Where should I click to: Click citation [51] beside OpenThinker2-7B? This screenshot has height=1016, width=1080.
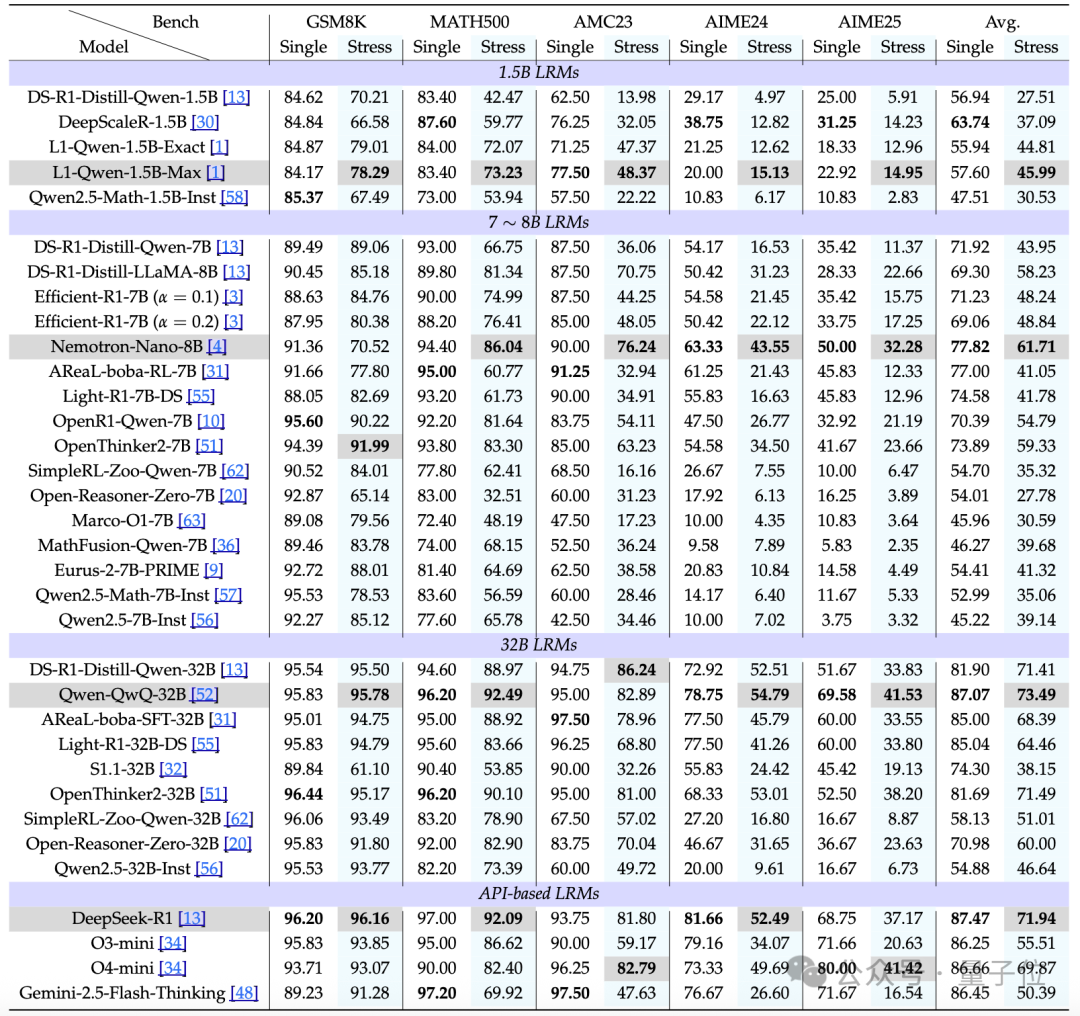click(209, 446)
